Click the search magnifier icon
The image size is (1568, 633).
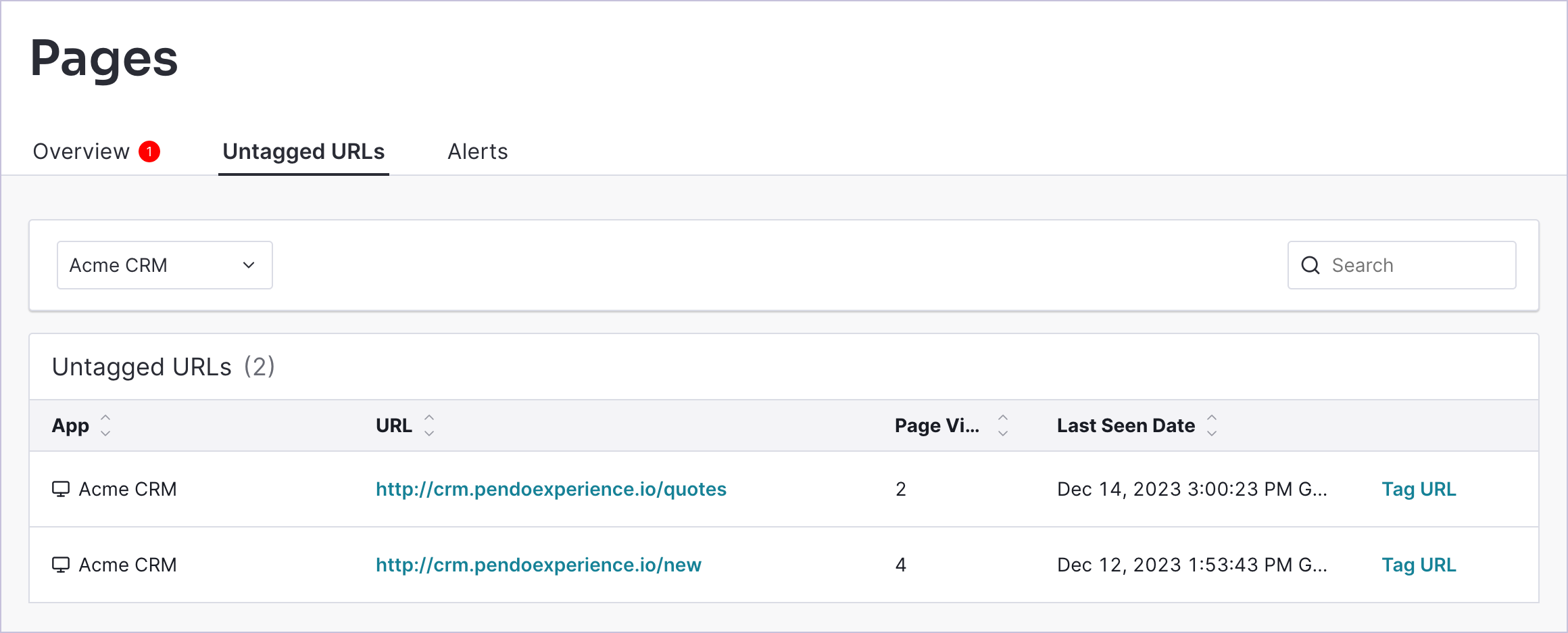pos(1310,265)
